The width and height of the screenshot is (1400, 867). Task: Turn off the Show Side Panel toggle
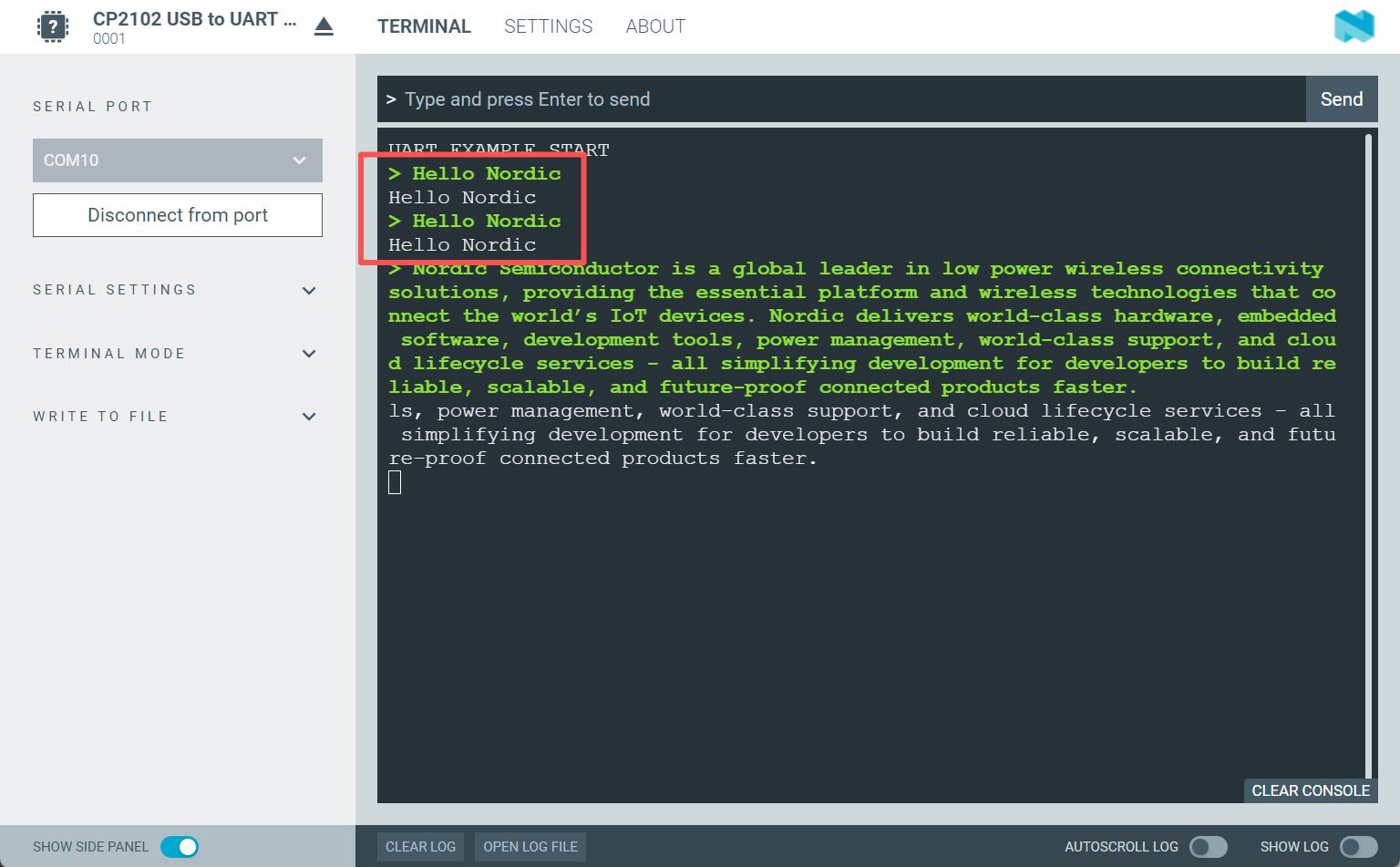(x=180, y=847)
